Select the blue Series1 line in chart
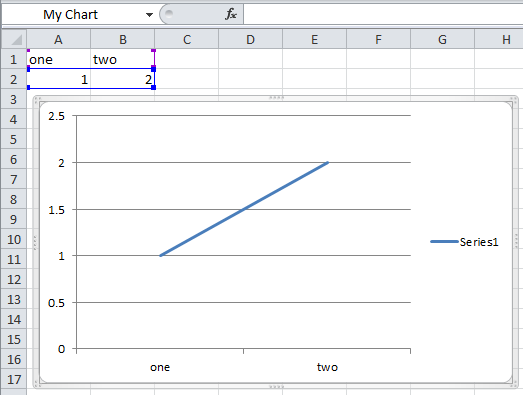523x395 pixels. coord(244,209)
